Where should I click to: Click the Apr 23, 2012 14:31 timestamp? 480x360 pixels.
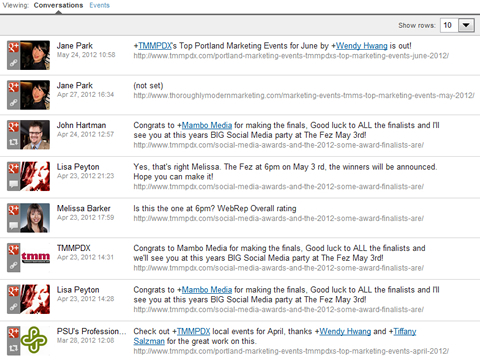point(85,258)
